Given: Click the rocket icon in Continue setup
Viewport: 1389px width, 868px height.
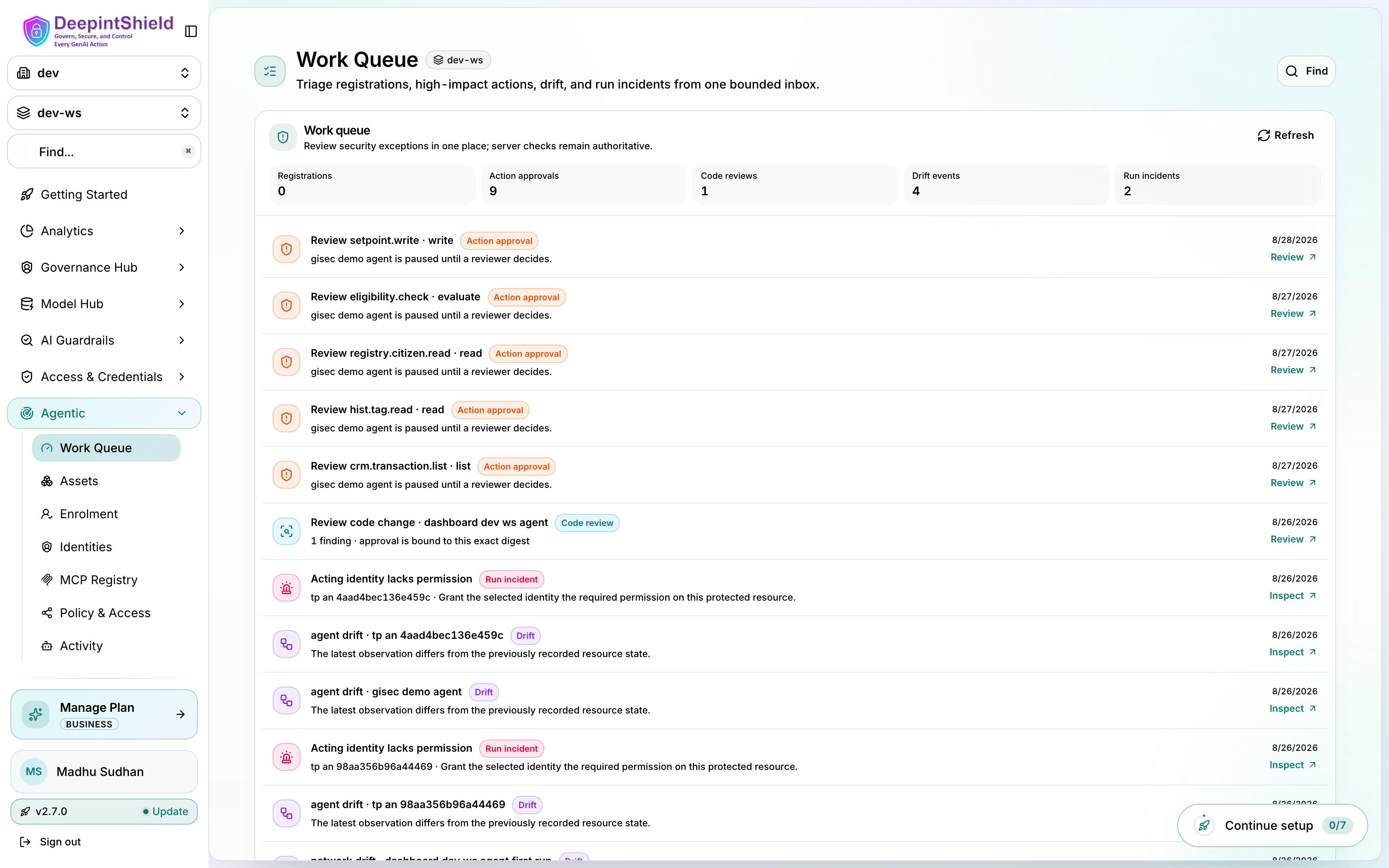Looking at the screenshot, I should (x=1204, y=825).
